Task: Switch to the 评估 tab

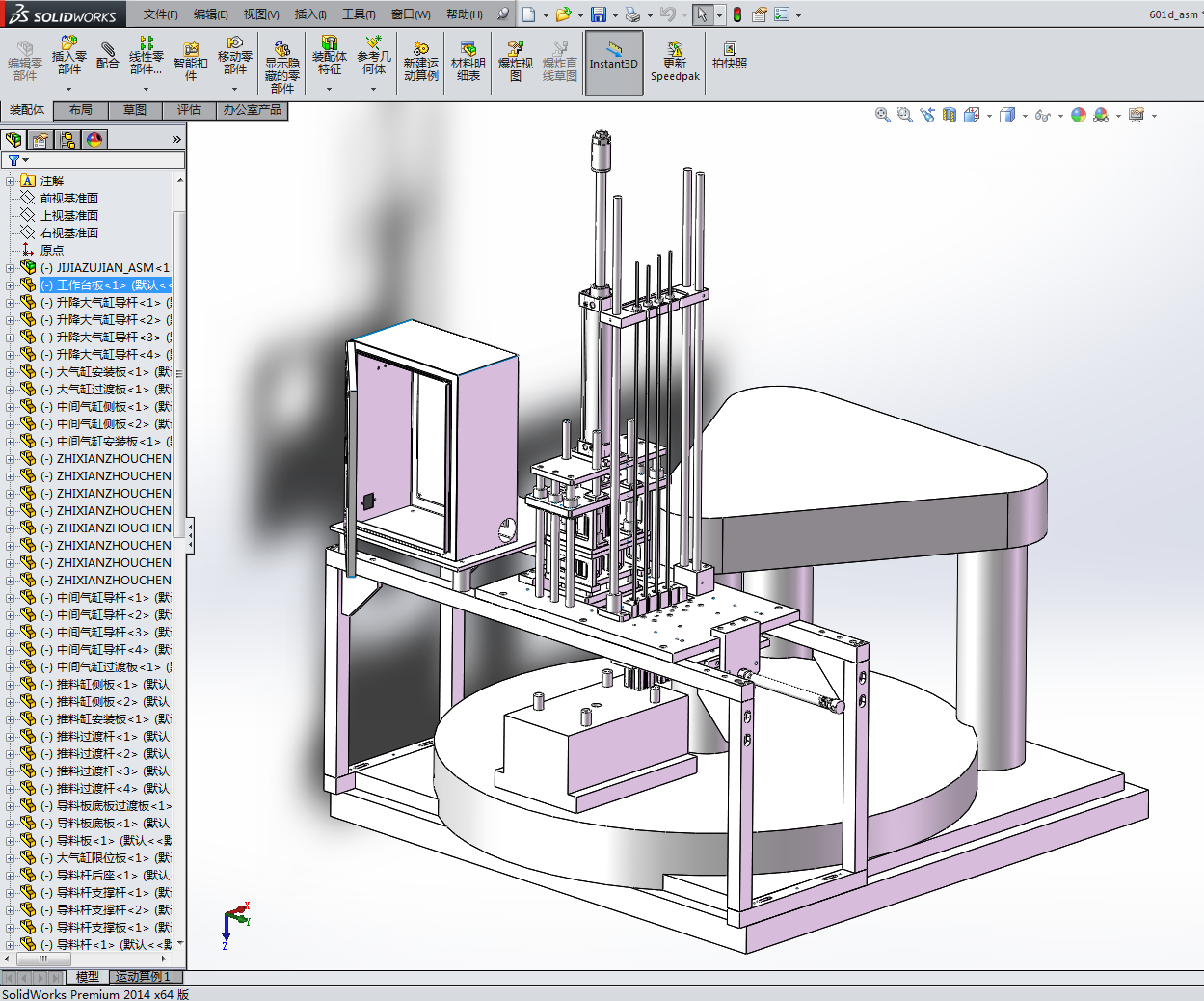Action: [x=189, y=110]
